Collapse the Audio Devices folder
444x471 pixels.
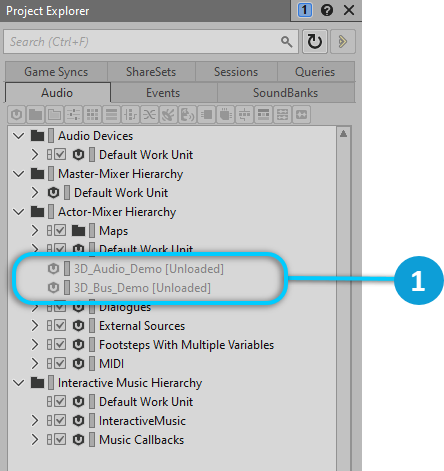(18, 136)
